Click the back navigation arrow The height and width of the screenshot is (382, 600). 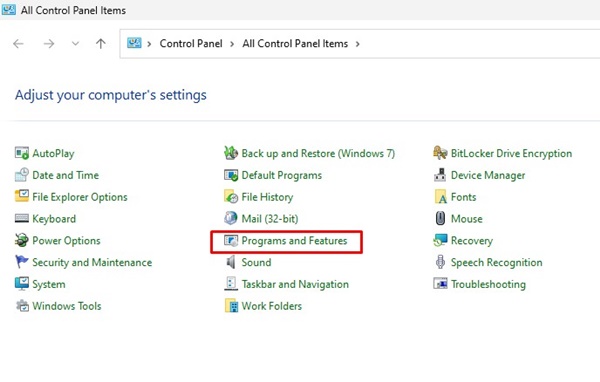click(18, 44)
